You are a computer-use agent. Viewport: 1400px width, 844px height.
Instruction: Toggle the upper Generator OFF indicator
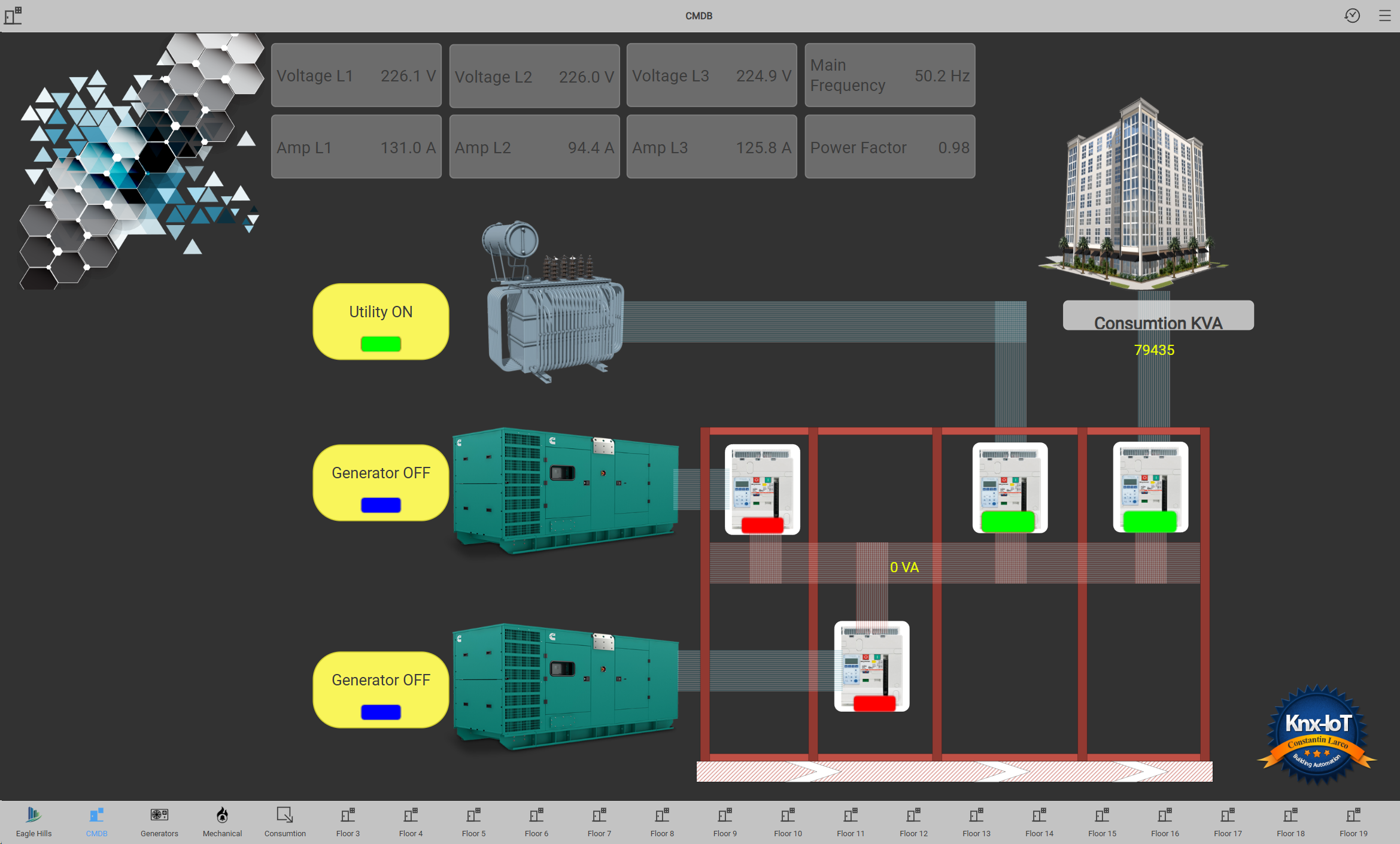[381, 505]
